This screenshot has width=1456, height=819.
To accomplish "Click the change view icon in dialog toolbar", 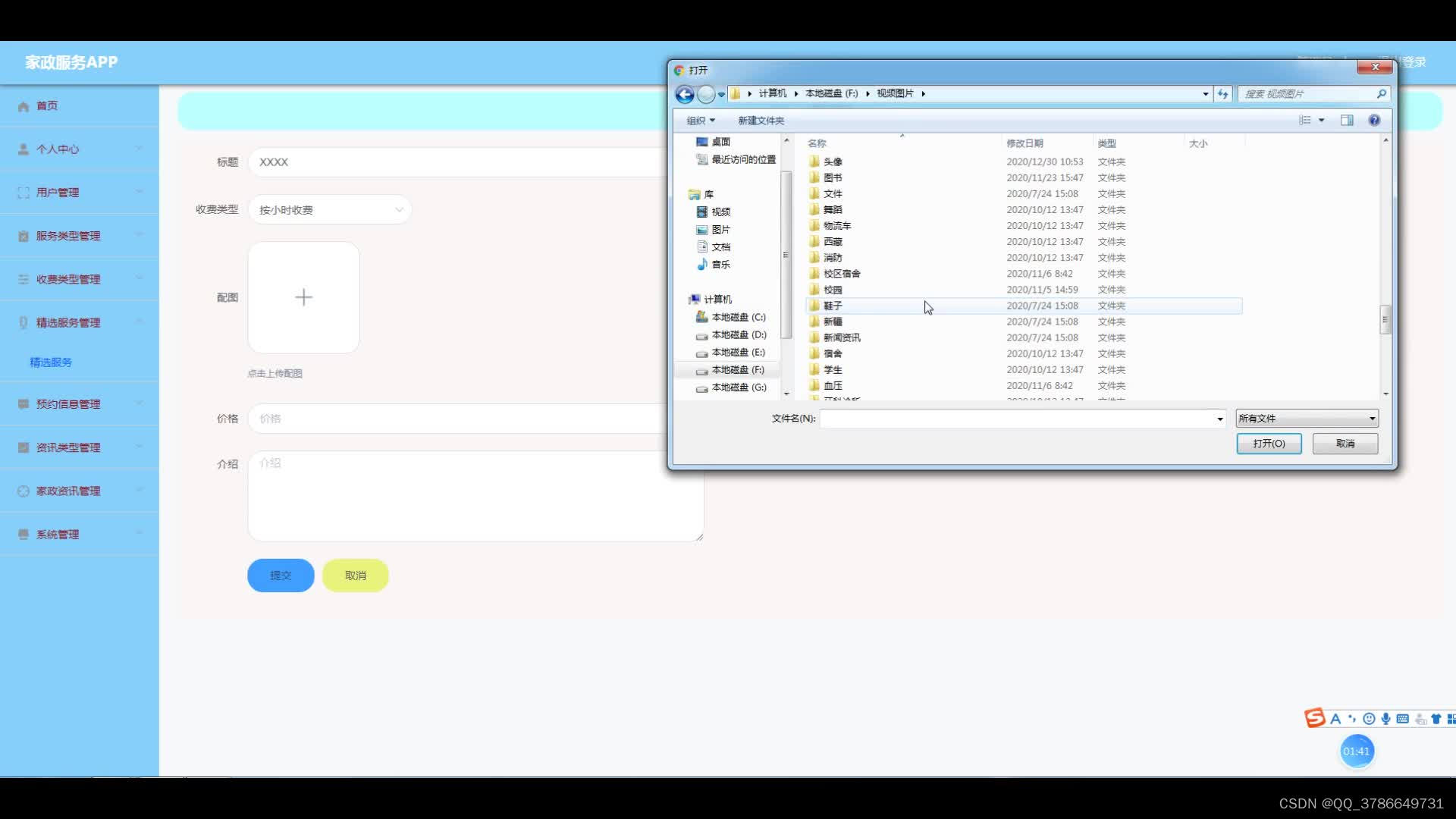I will click(1305, 121).
